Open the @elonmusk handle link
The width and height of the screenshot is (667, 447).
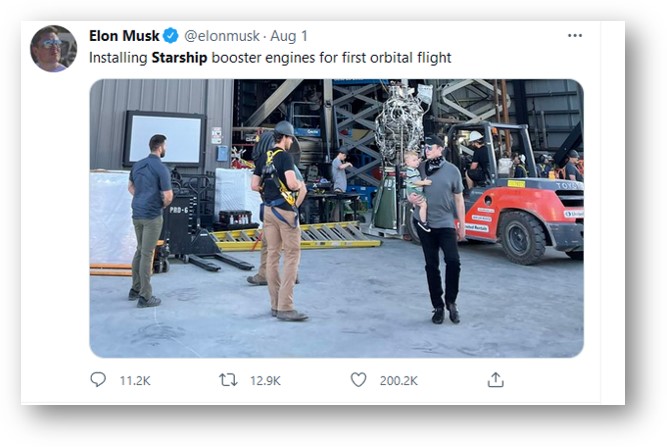point(222,36)
